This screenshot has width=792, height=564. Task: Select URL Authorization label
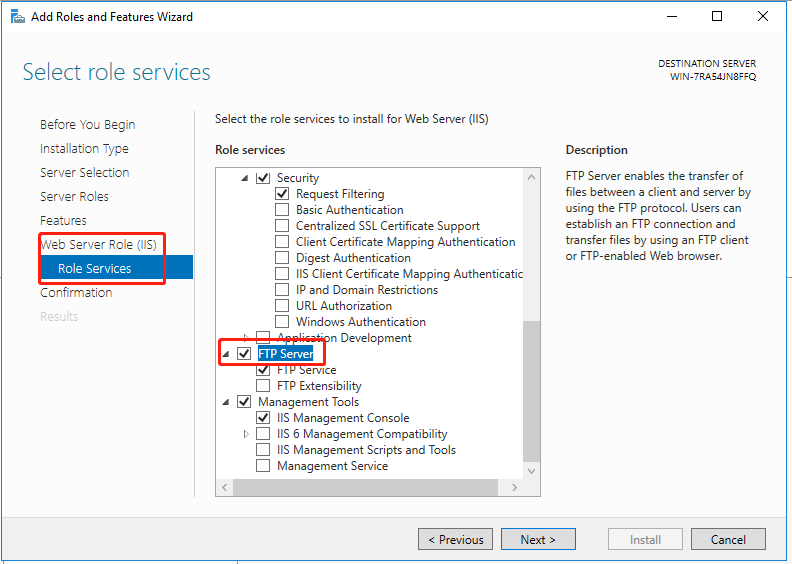click(344, 305)
